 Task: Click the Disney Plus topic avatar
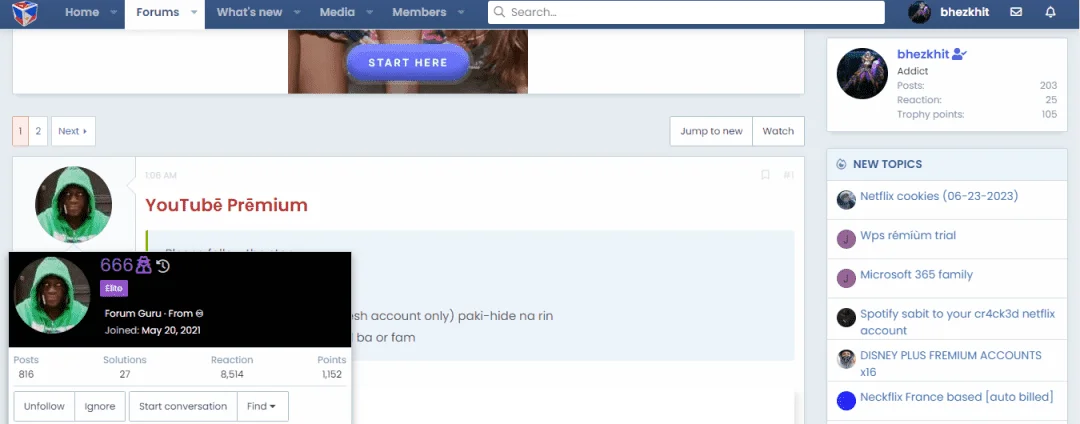point(846,359)
